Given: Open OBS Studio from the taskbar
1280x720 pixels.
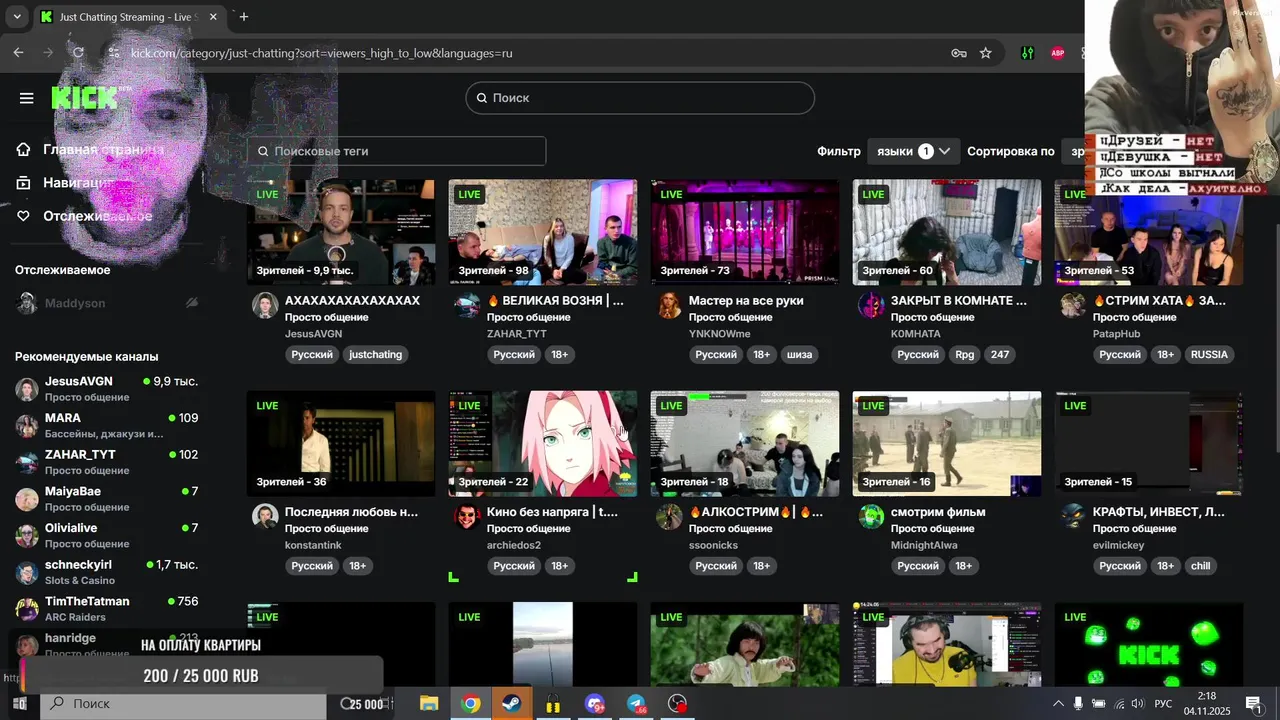Looking at the screenshot, I should pos(678,704).
